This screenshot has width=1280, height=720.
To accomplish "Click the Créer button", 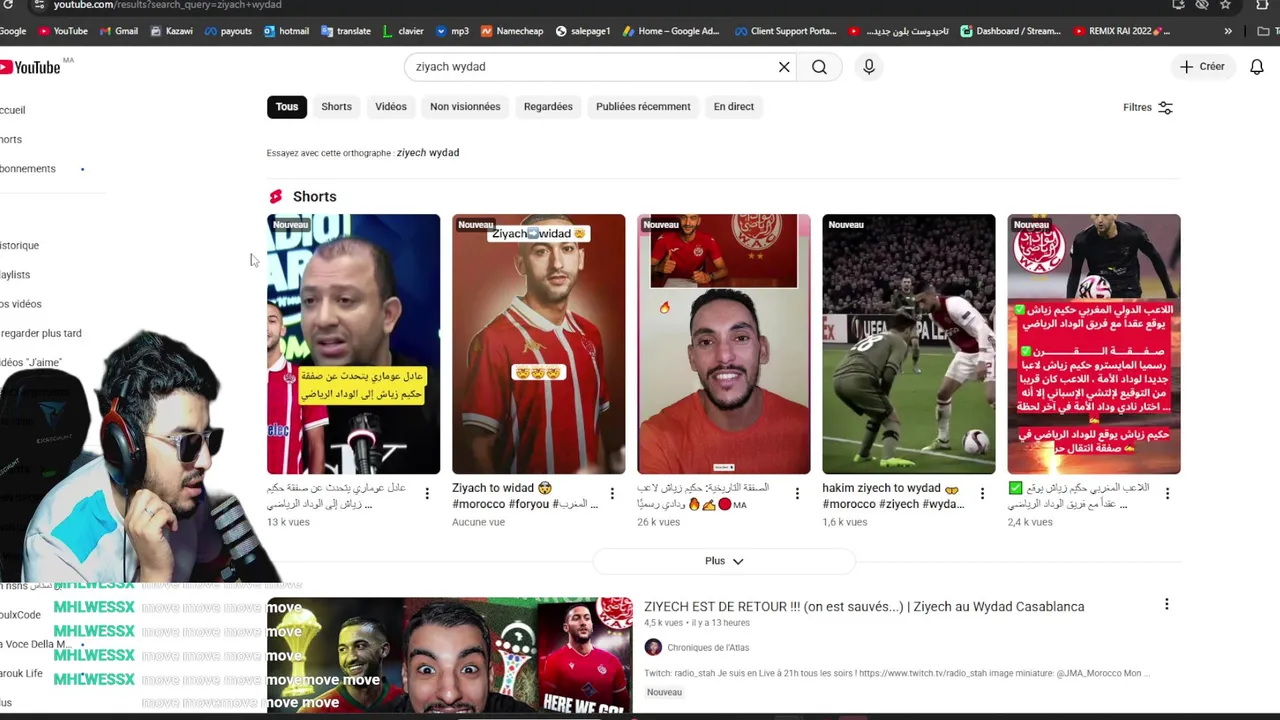I will [1202, 67].
